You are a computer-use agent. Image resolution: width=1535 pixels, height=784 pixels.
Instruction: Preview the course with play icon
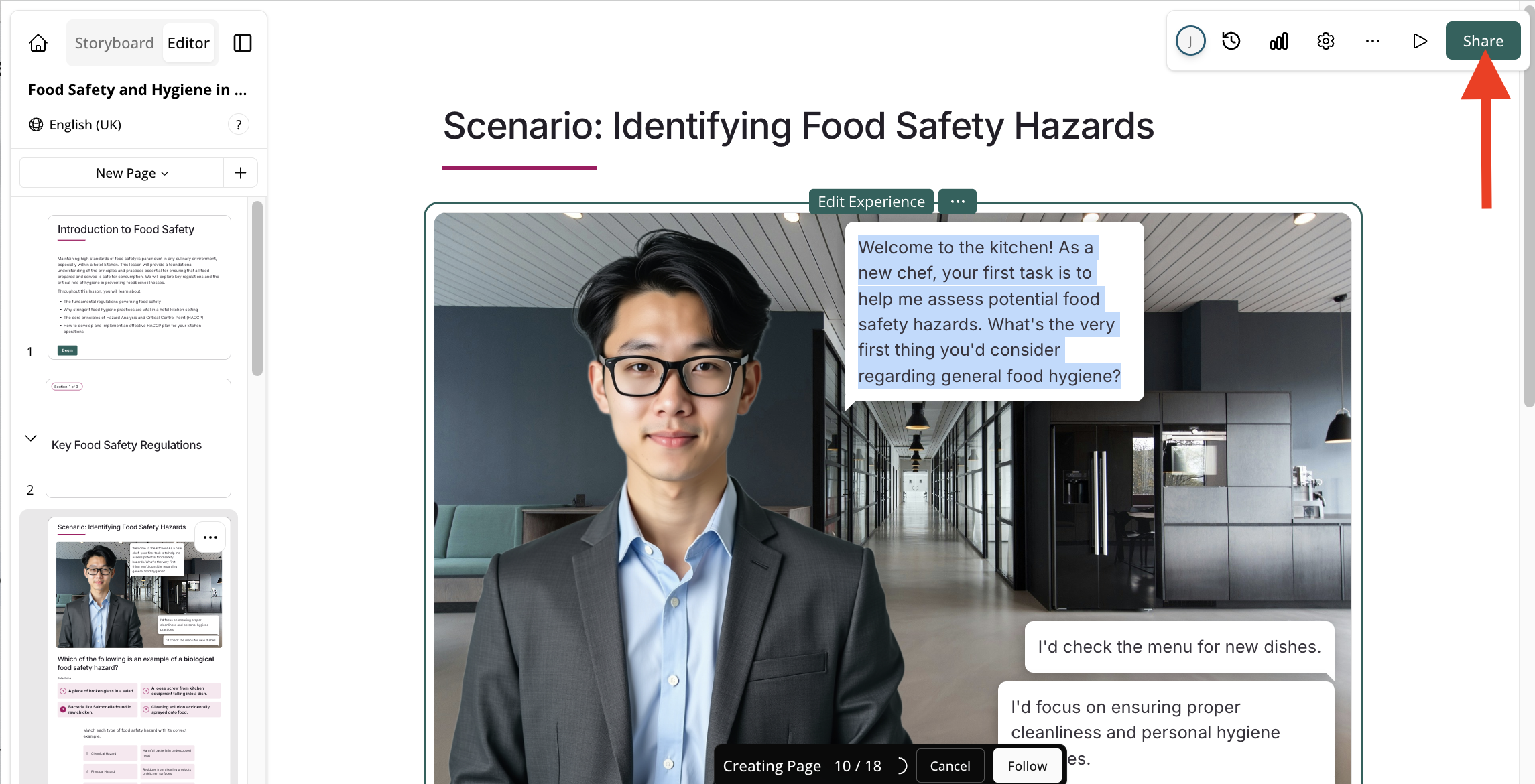(x=1419, y=41)
